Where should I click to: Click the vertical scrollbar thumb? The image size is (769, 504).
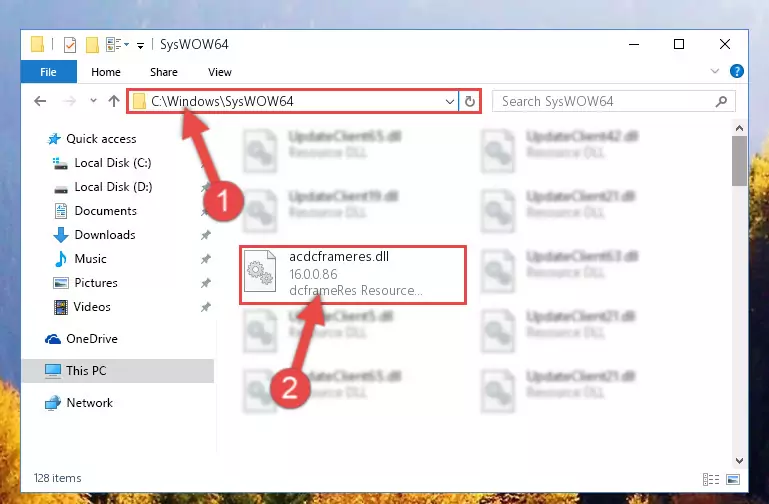[739, 161]
